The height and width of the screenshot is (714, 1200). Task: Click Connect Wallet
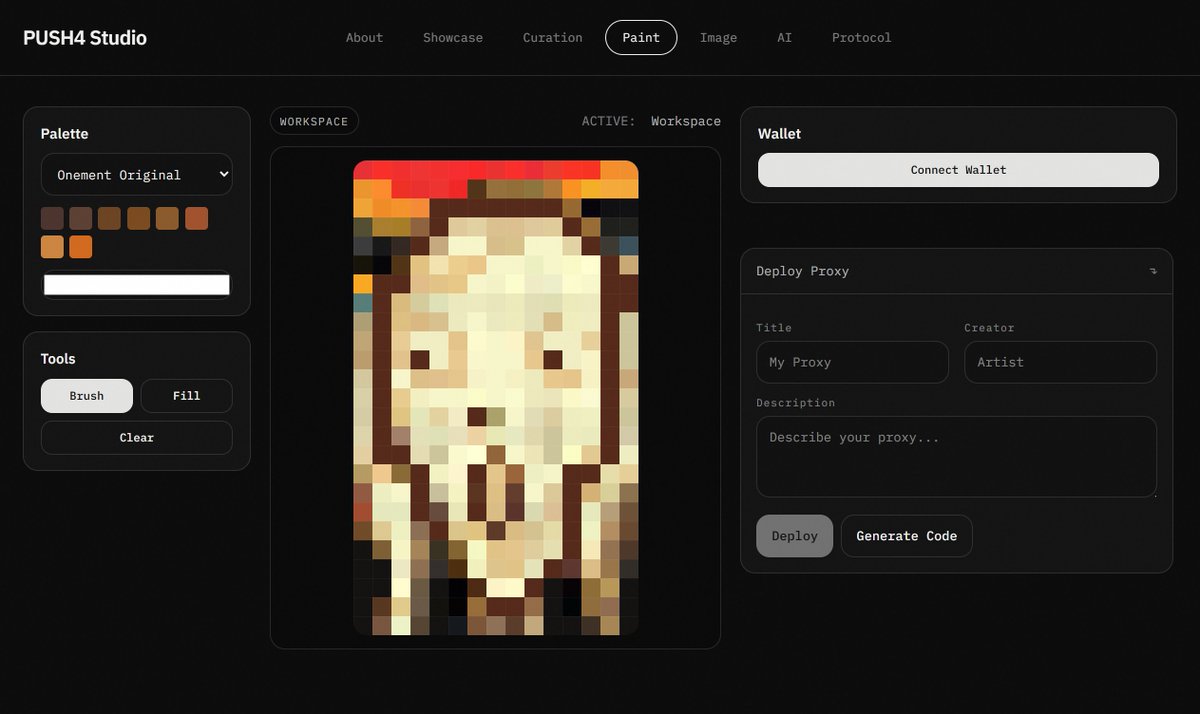click(958, 170)
